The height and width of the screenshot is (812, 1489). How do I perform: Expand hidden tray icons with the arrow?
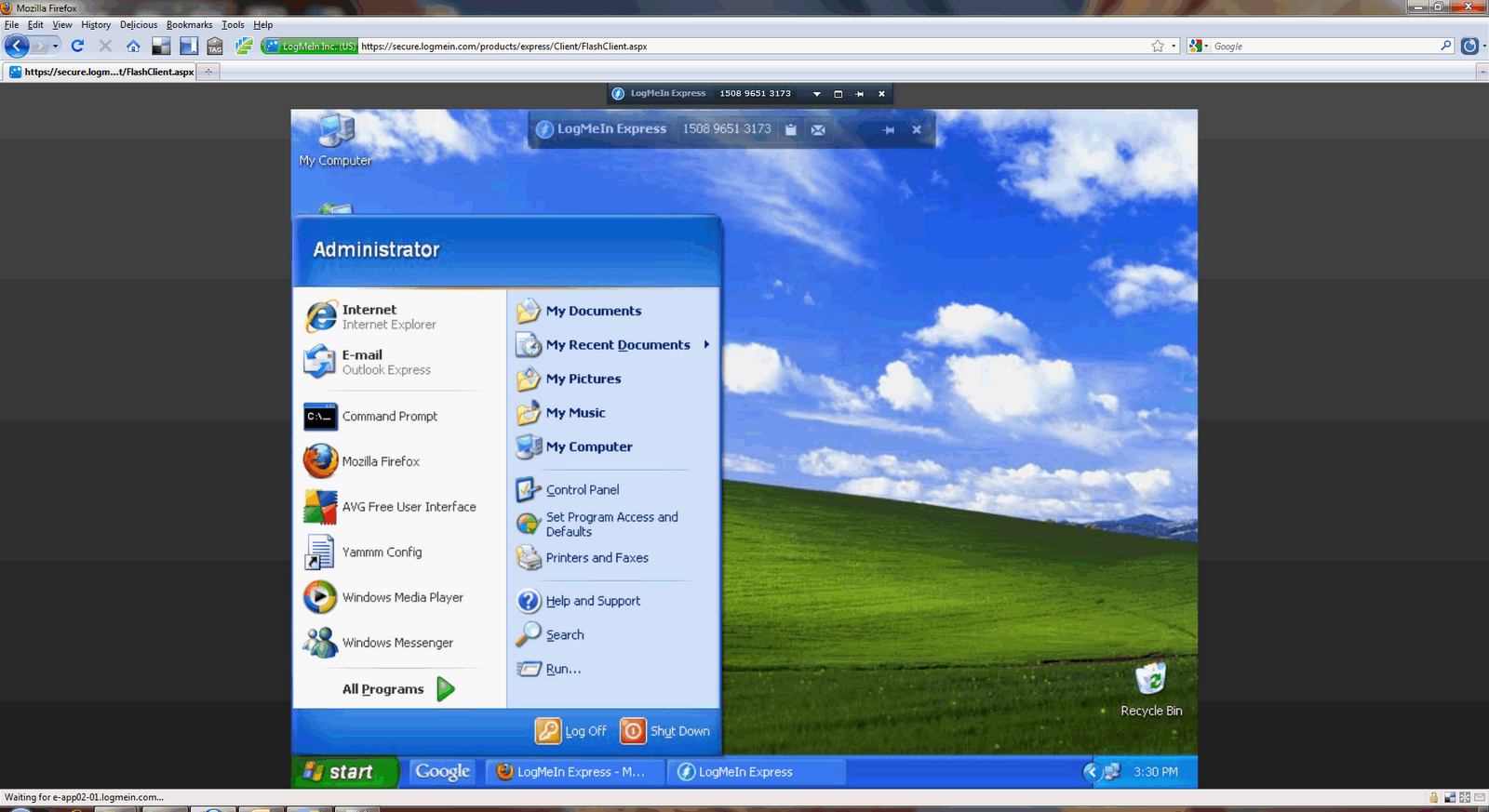point(1091,772)
